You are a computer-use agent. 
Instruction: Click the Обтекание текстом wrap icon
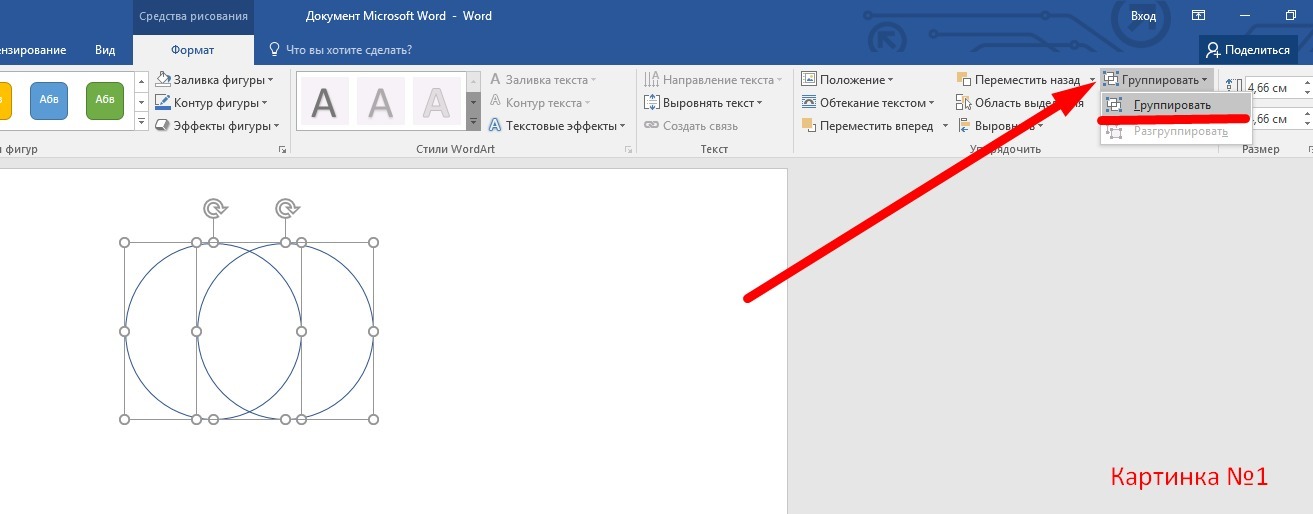809,103
